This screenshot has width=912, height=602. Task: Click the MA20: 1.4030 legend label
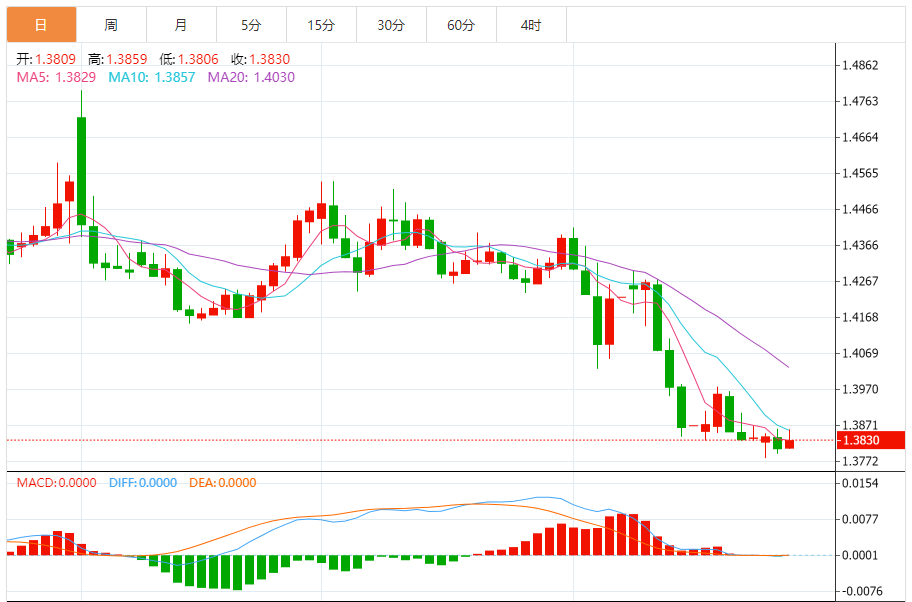pos(251,77)
